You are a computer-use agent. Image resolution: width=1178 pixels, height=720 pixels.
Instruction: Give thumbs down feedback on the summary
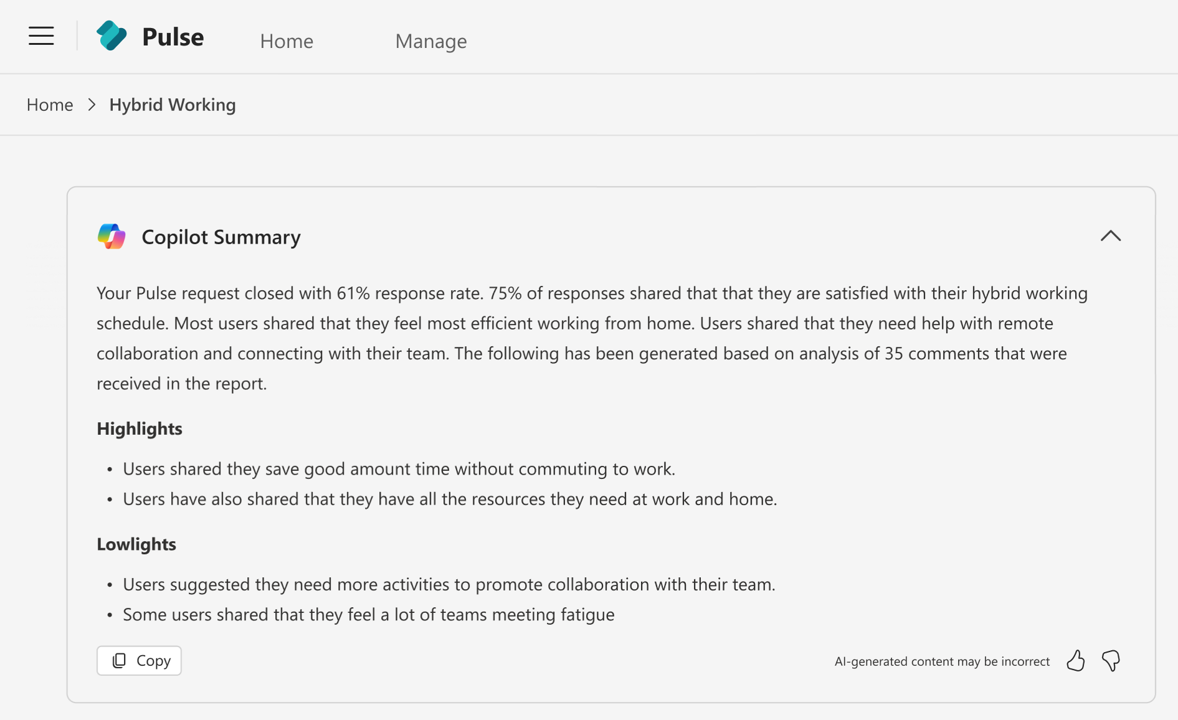(1110, 660)
